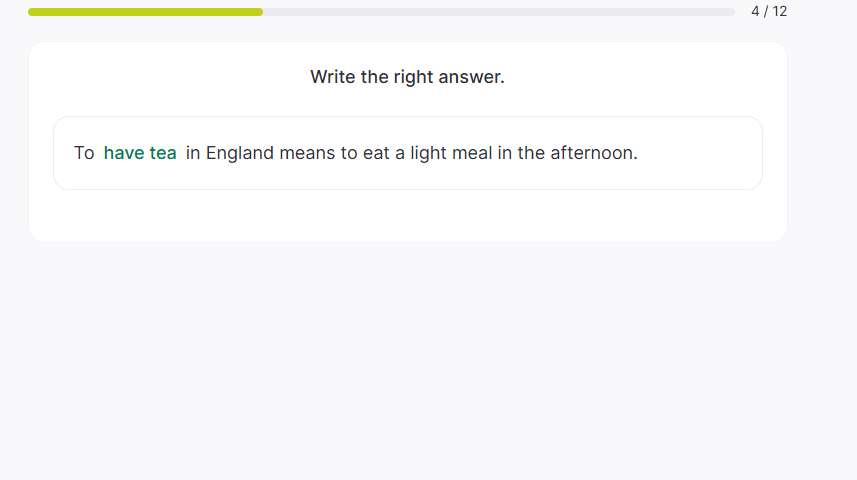This screenshot has width=857, height=480.
Task: Select the "have tea" answer field
Action: click(140, 153)
